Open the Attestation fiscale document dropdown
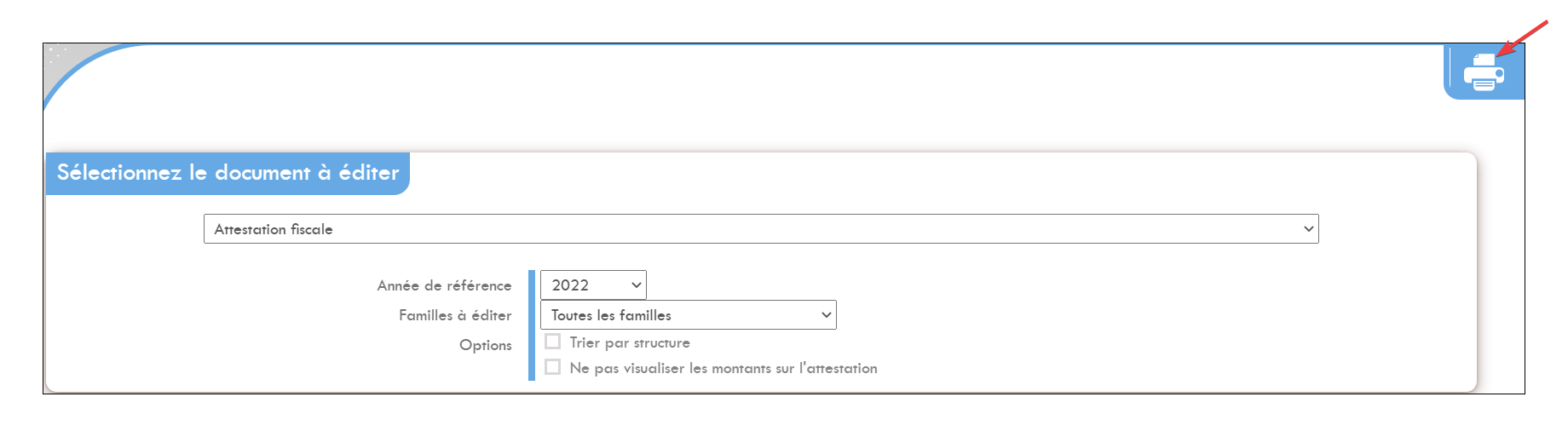This screenshot has width=1568, height=437. [x=761, y=229]
